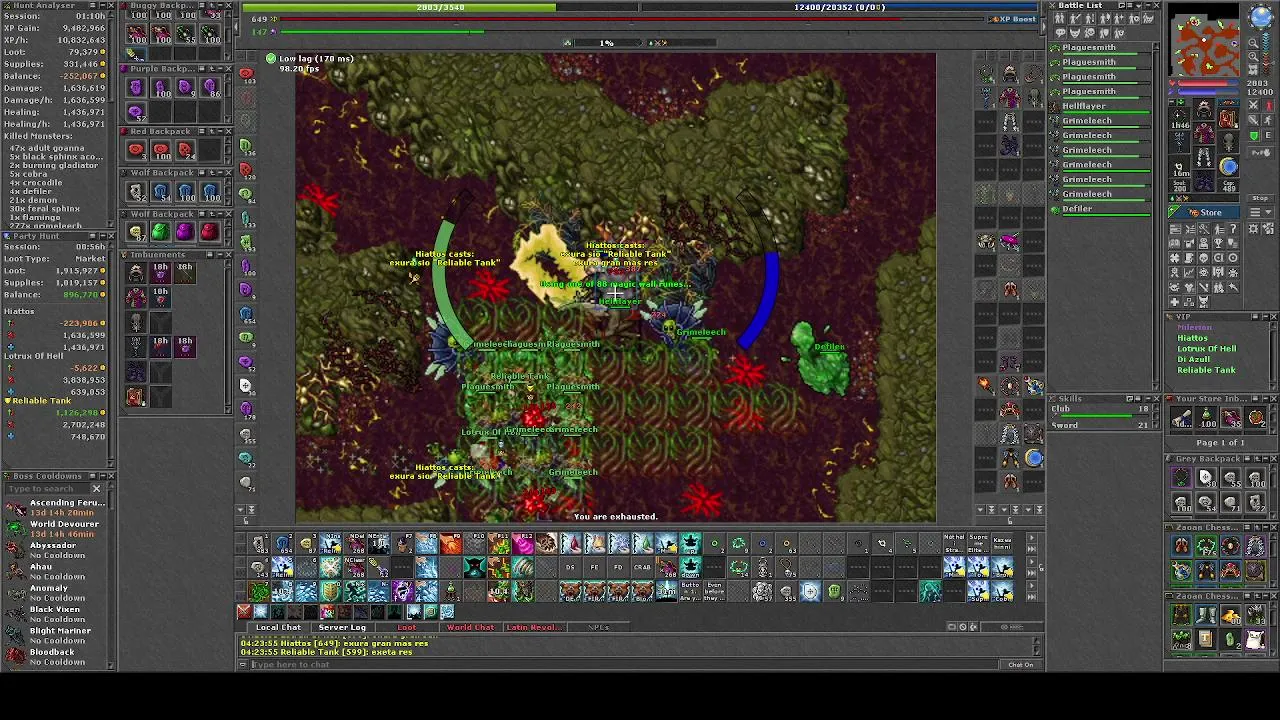Open the sidebar menu dropdown below Stop
Image resolution: width=1280 pixels, height=720 pixels.
pyautogui.click(x=1261, y=212)
